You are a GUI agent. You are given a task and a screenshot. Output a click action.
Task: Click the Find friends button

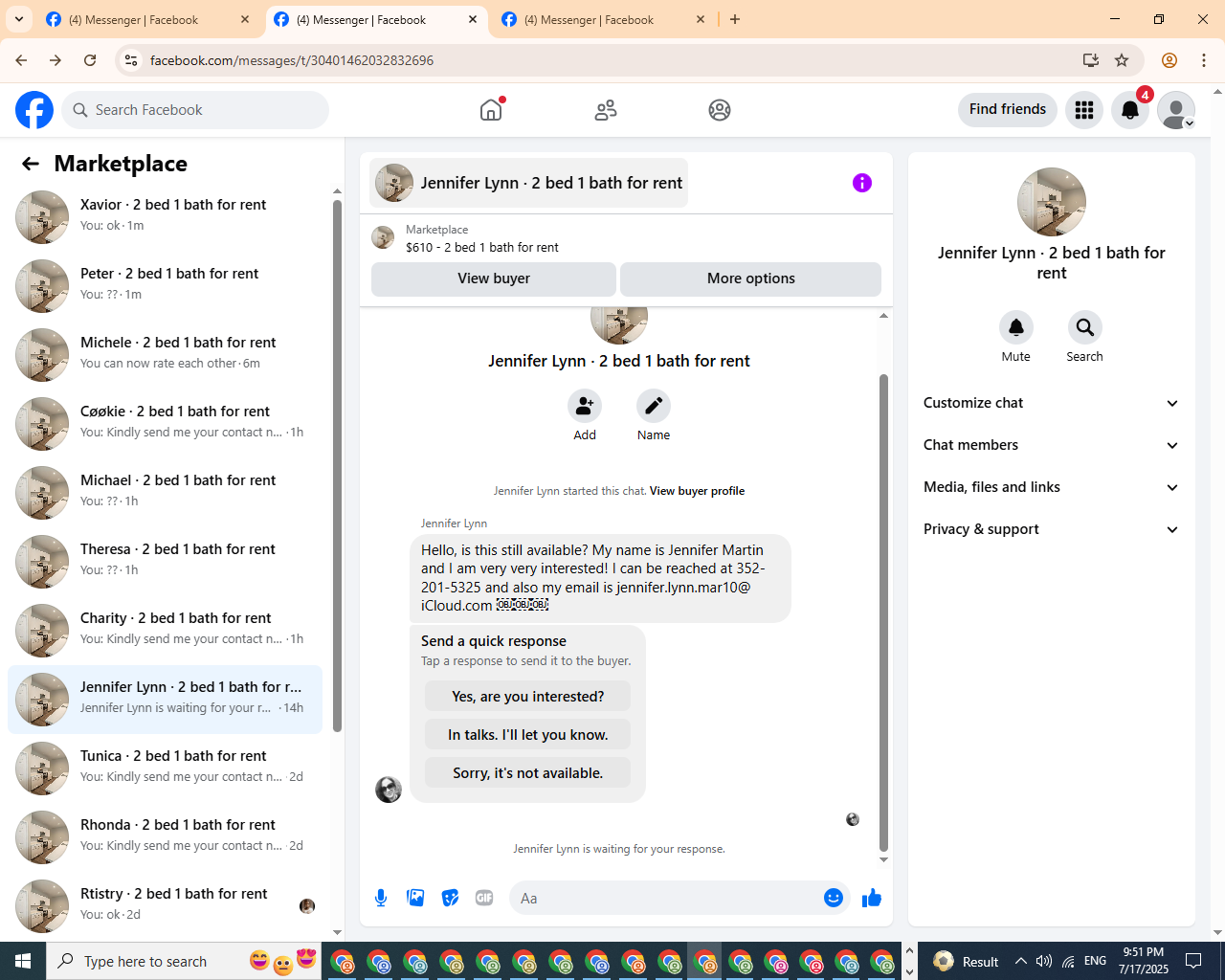pyautogui.click(x=1008, y=110)
